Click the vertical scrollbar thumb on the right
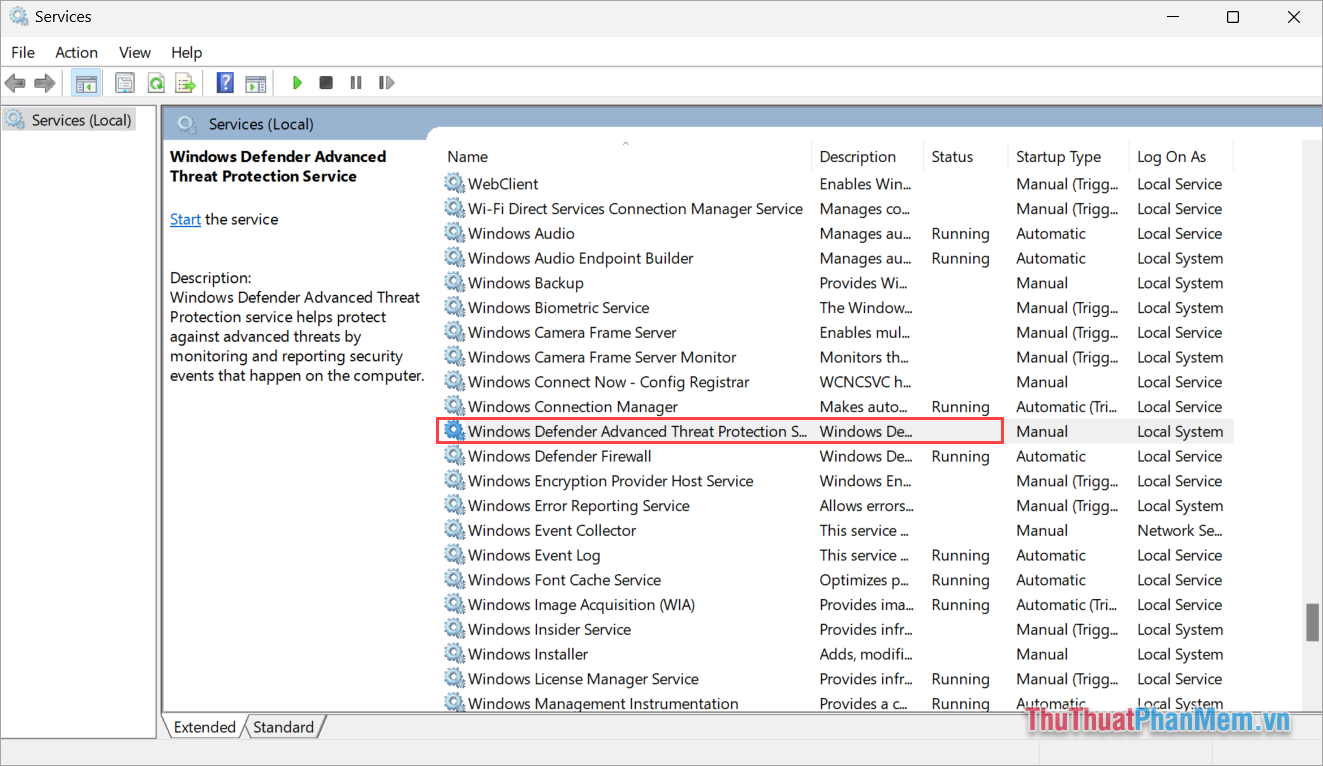Viewport: 1323px width, 766px height. (x=1313, y=622)
